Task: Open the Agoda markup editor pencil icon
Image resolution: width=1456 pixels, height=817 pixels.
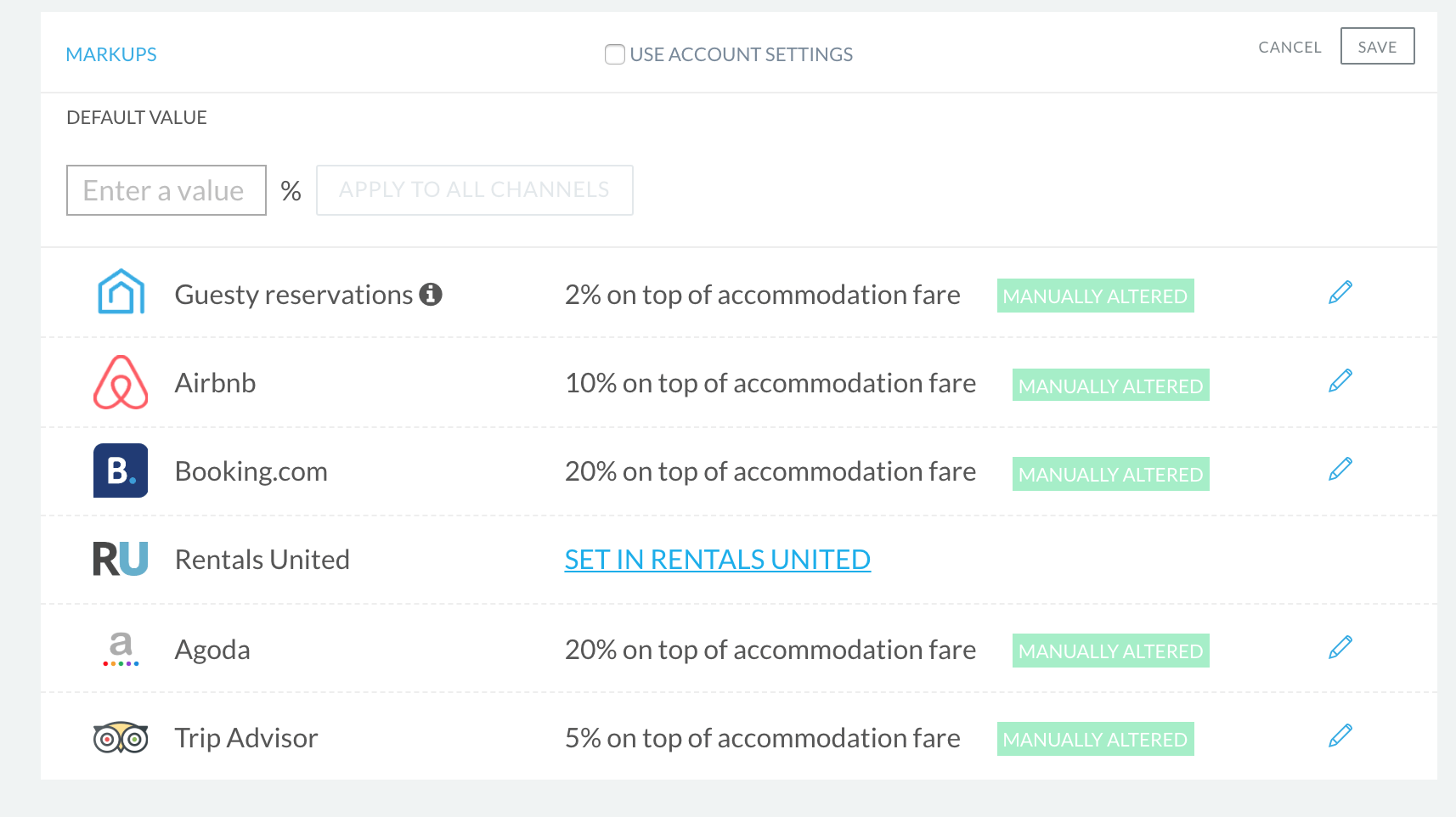Action: pos(1340,647)
